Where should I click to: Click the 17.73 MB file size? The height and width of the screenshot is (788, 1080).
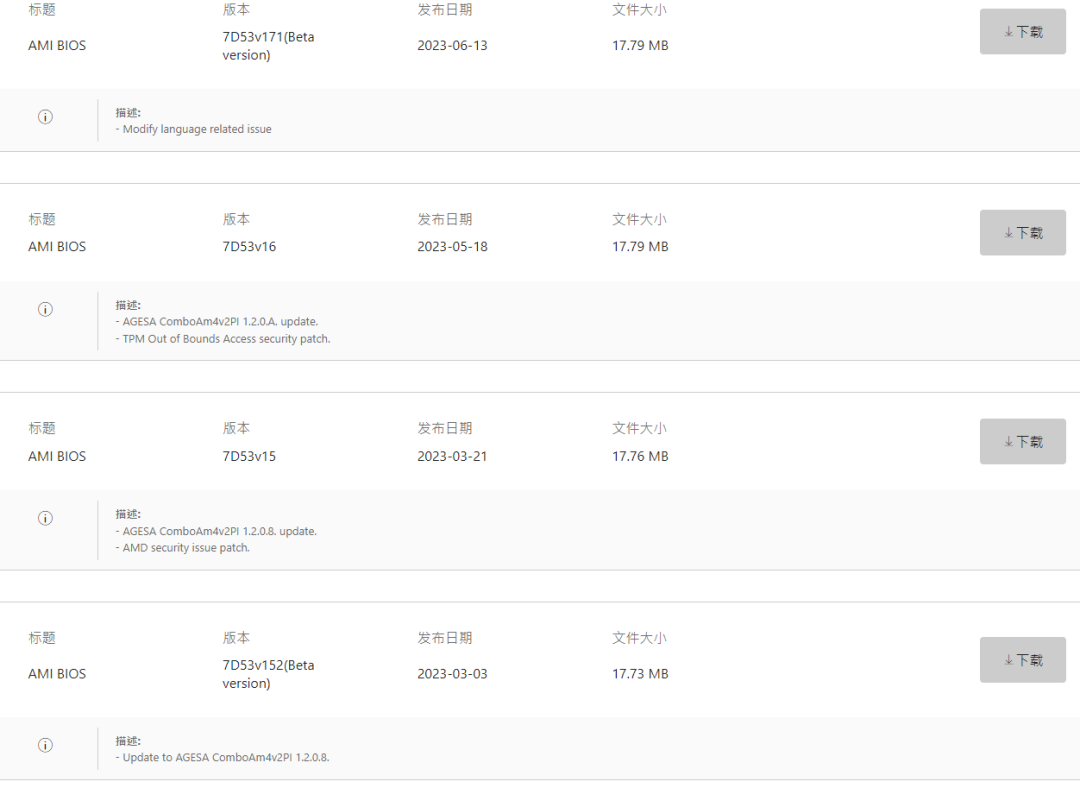(640, 674)
